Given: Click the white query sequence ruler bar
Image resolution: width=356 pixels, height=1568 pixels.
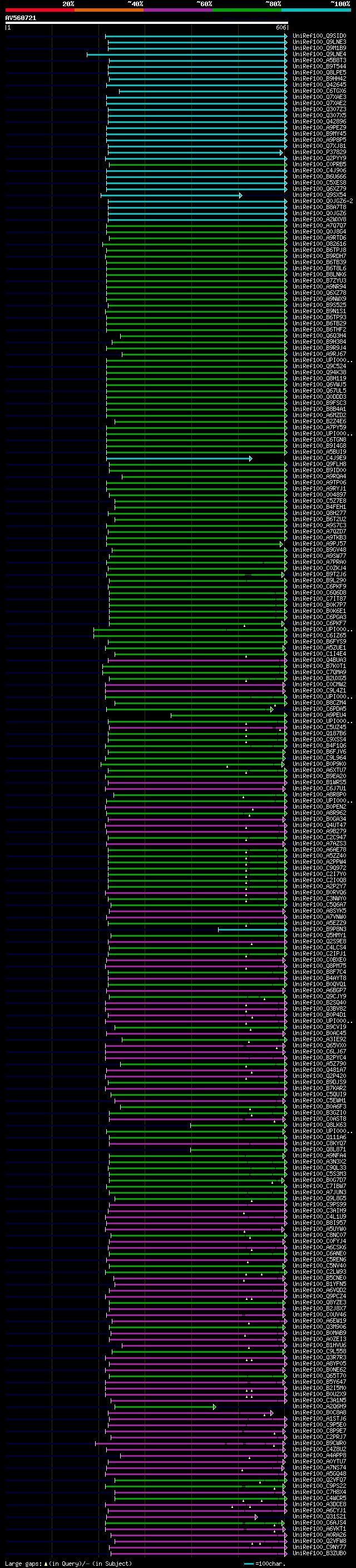Looking at the screenshot, I should [147, 23].
